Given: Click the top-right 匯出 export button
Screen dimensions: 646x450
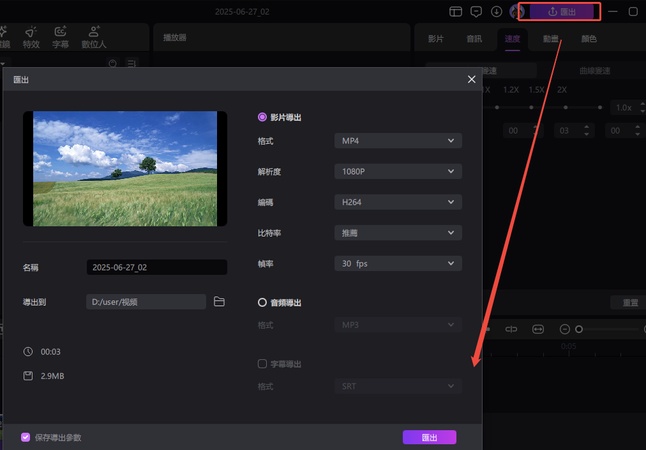Looking at the screenshot, I should pos(561,12).
